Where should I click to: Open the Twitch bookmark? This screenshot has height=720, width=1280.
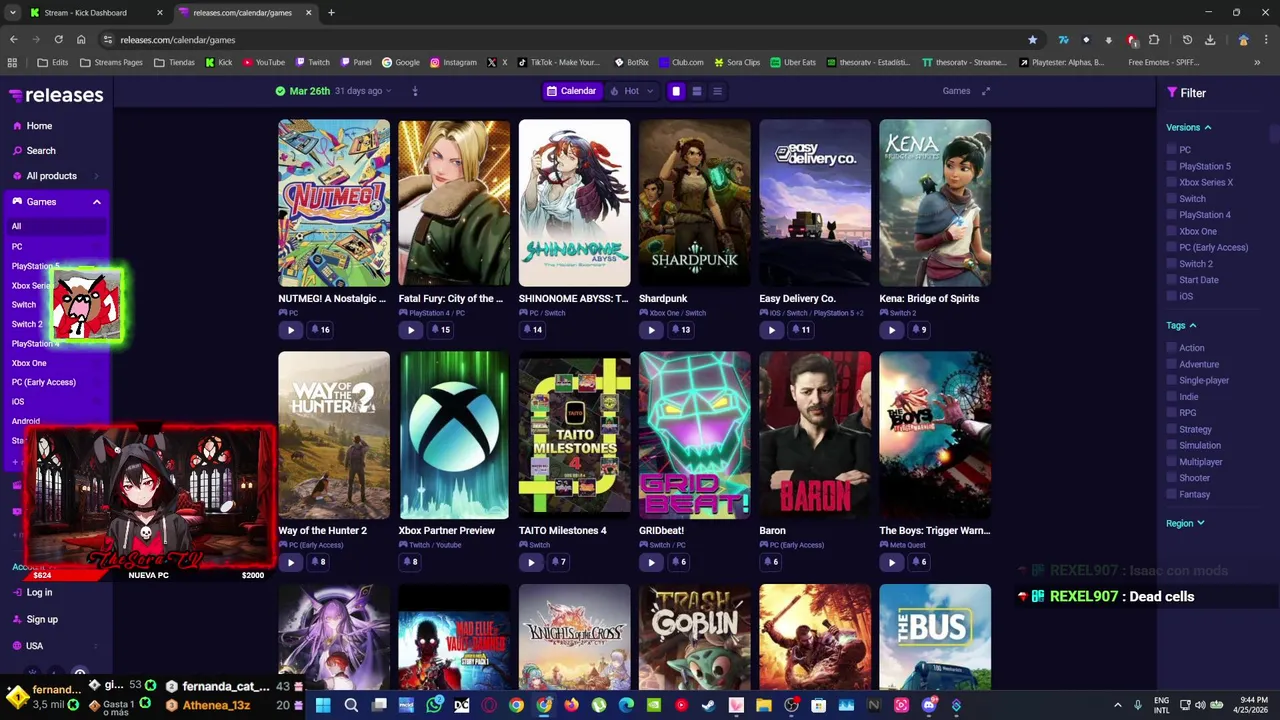point(313,63)
